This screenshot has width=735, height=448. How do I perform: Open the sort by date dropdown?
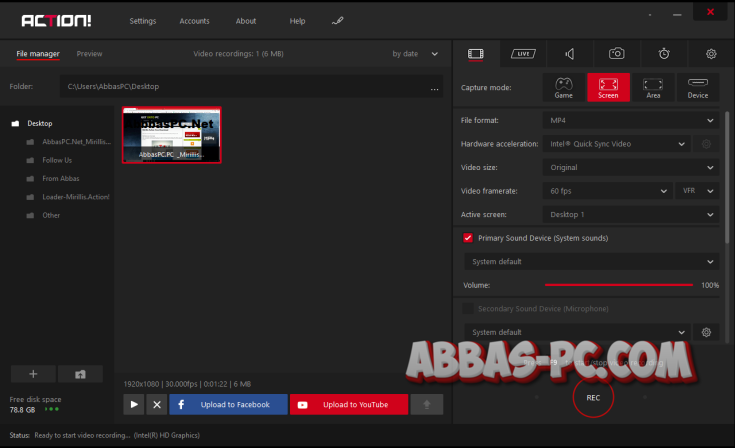click(415, 53)
